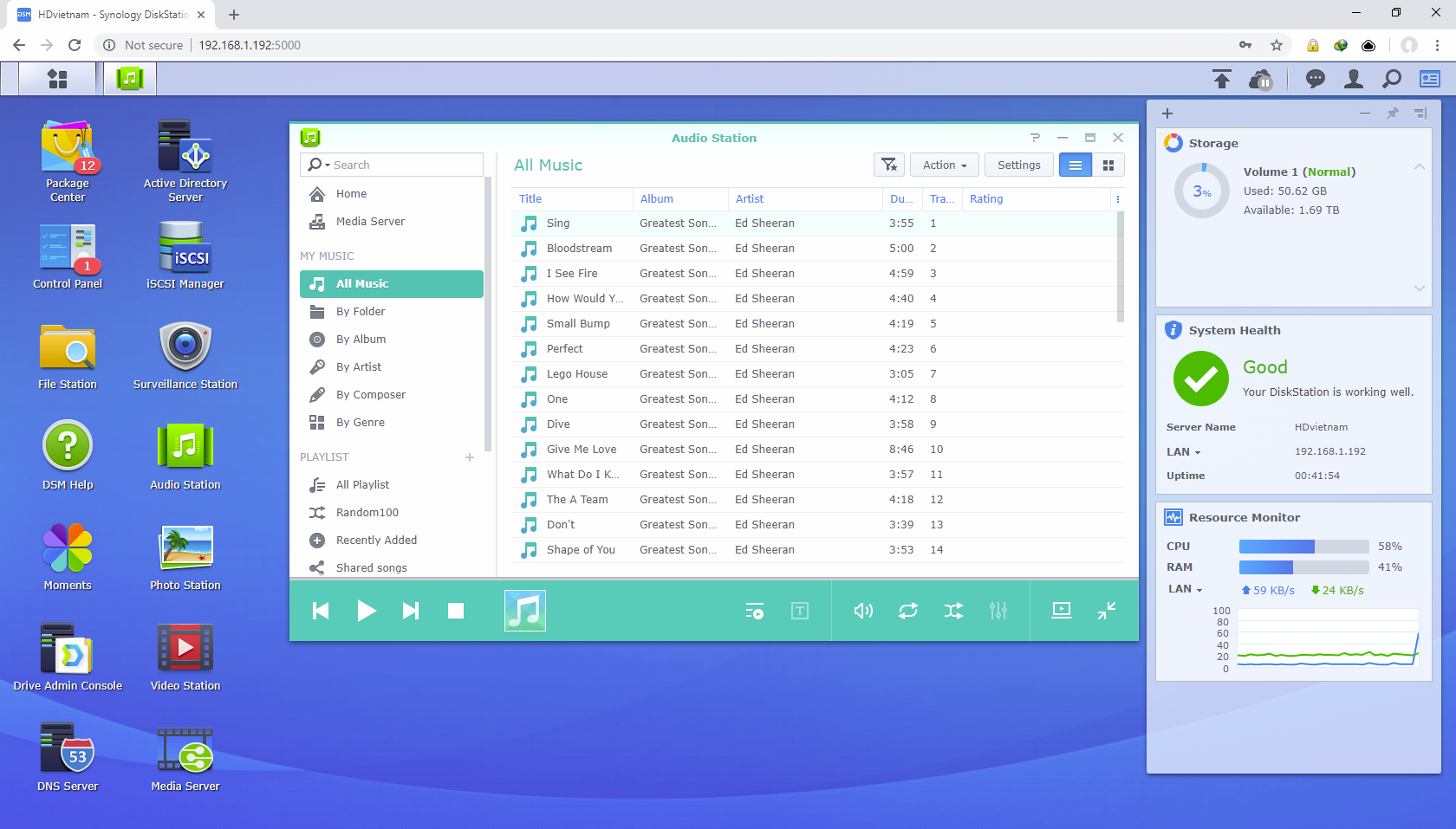Switch to list view
This screenshot has height=829, width=1456.
click(1076, 165)
